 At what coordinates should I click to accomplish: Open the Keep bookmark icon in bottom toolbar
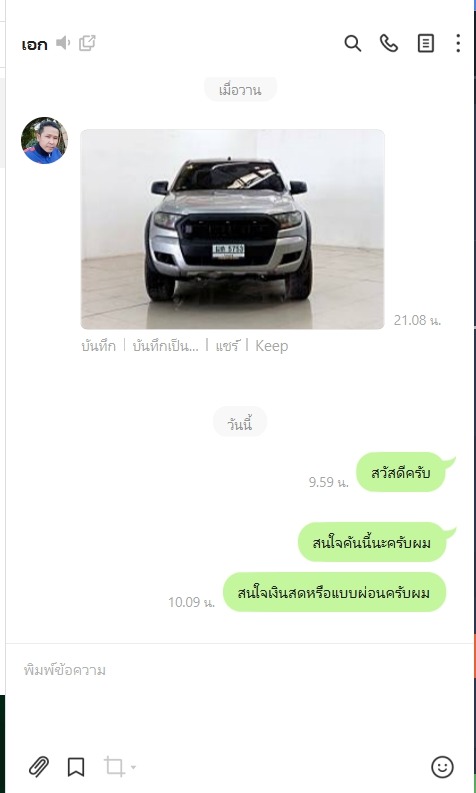coord(76,767)
